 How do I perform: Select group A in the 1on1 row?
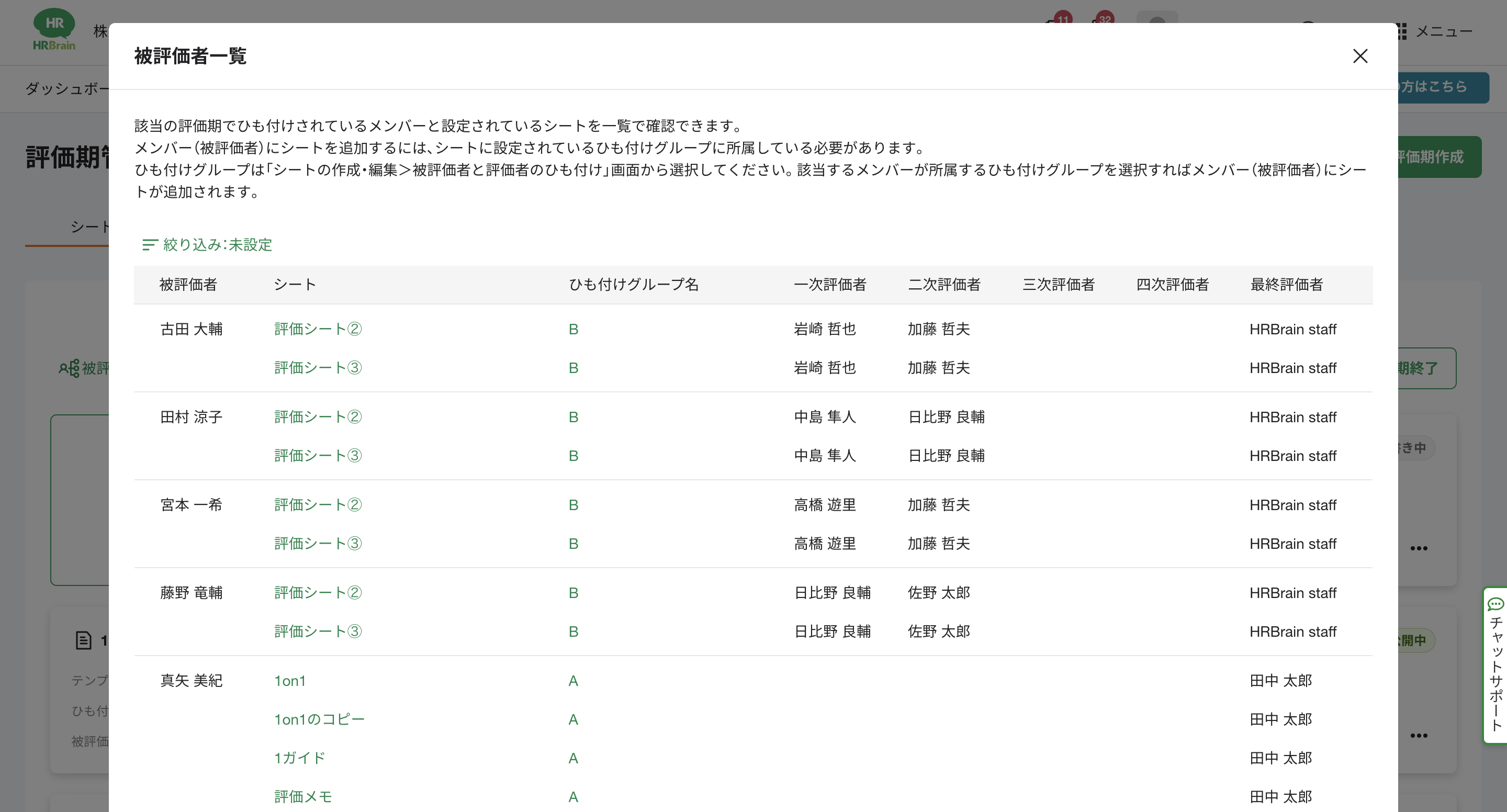pyautogui.click(x=573, y=680)
